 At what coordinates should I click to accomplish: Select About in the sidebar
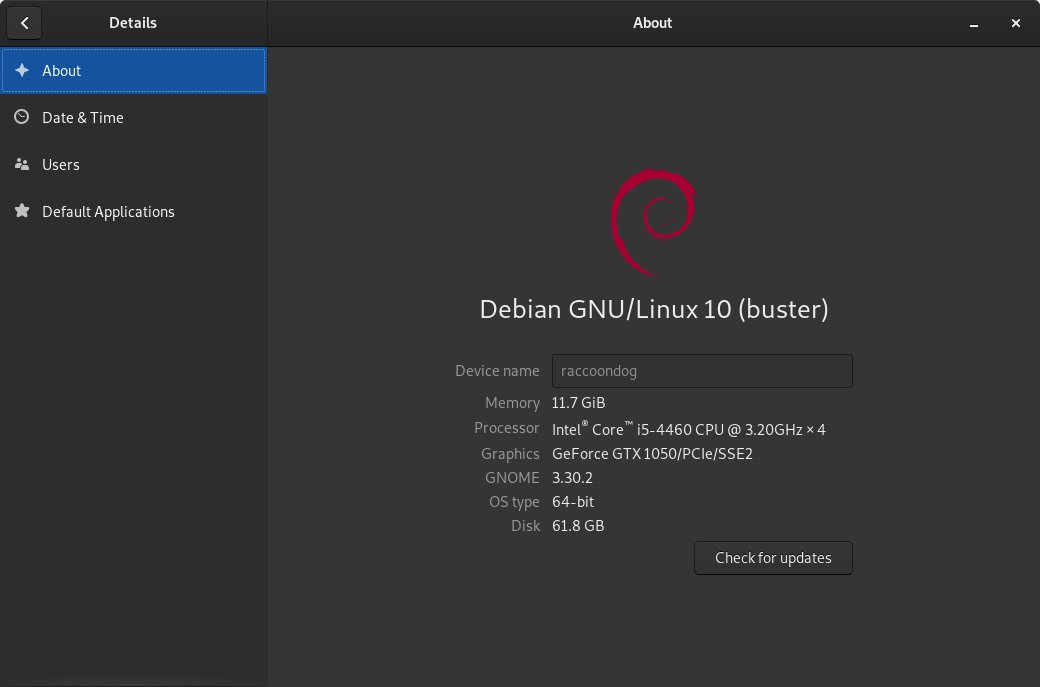tap(62, 70)
